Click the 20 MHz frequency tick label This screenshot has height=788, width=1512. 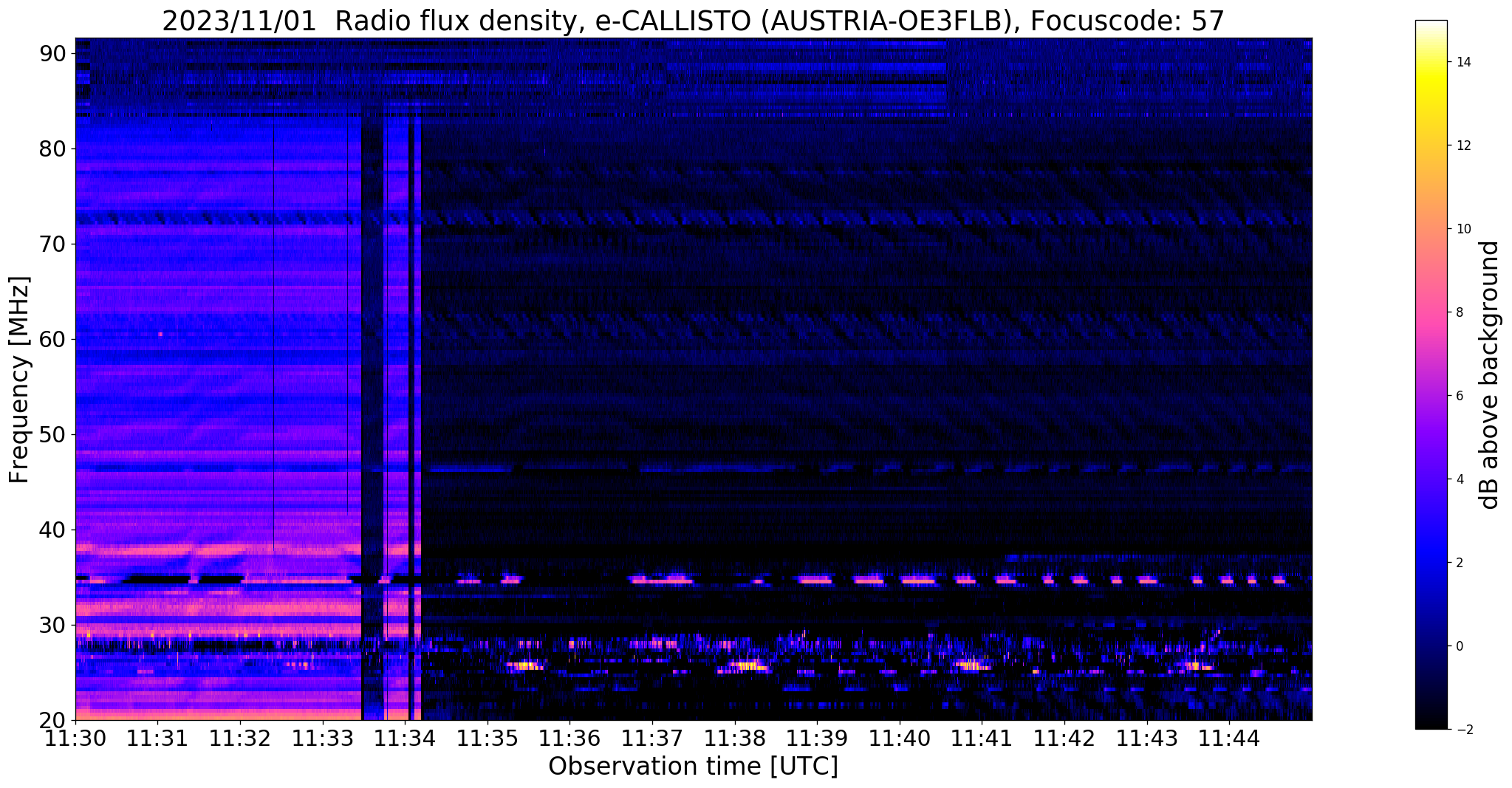coord(53,720)
